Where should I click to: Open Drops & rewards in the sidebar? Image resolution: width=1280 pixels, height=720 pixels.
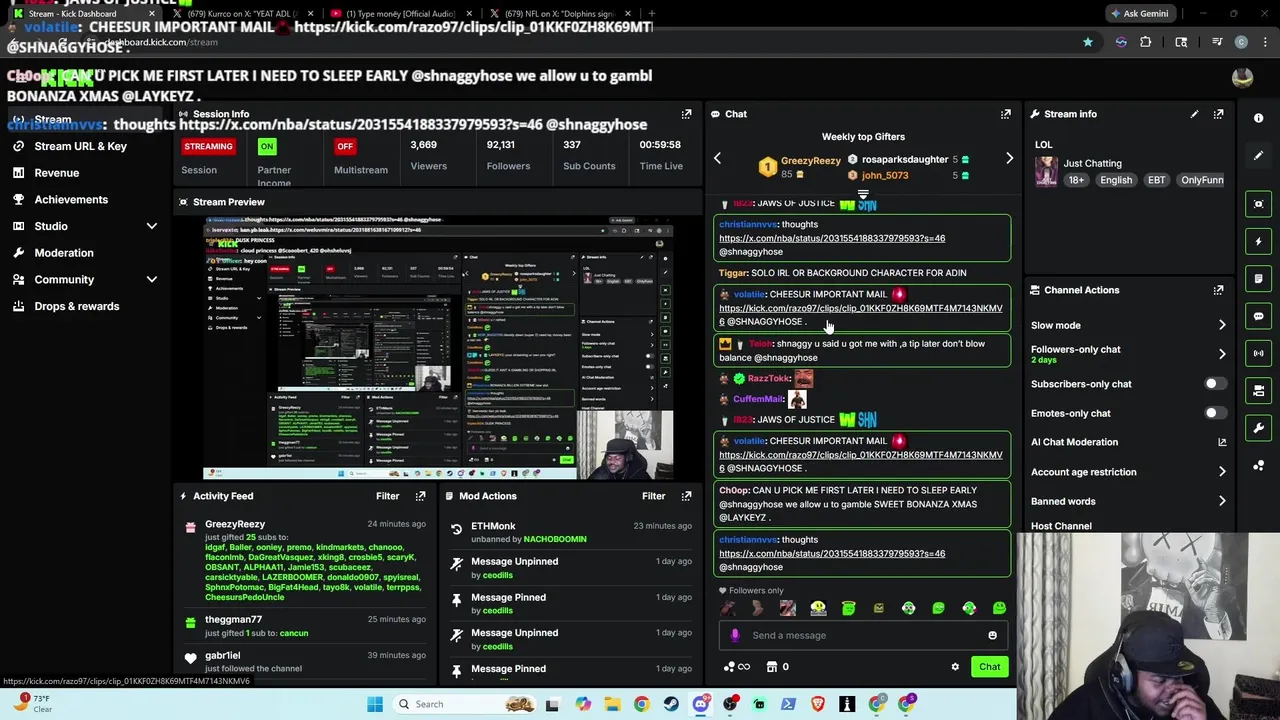point(76,306)
